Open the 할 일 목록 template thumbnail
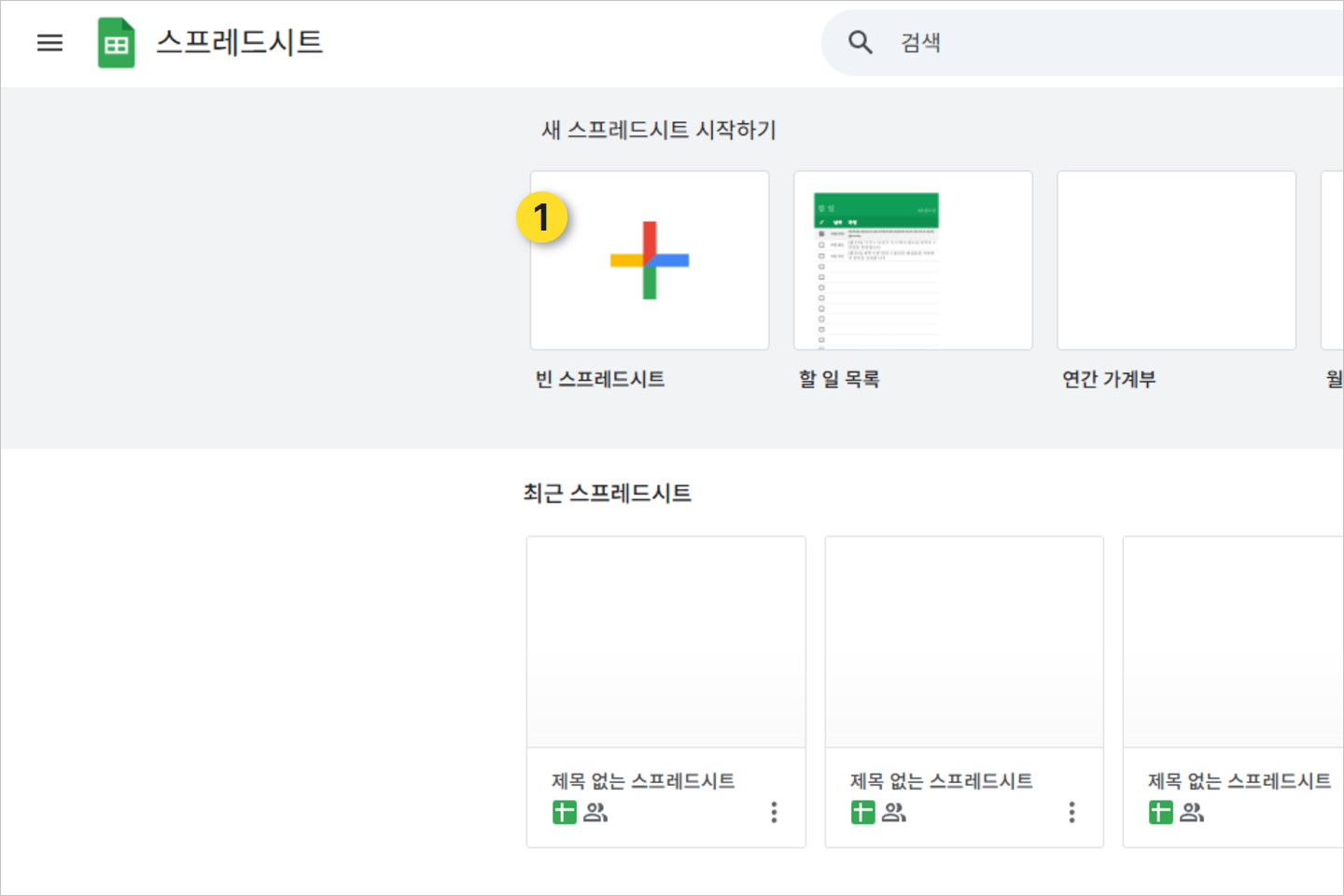Image resolution: width=1344 pixels, height=896 pixels. 913,260
